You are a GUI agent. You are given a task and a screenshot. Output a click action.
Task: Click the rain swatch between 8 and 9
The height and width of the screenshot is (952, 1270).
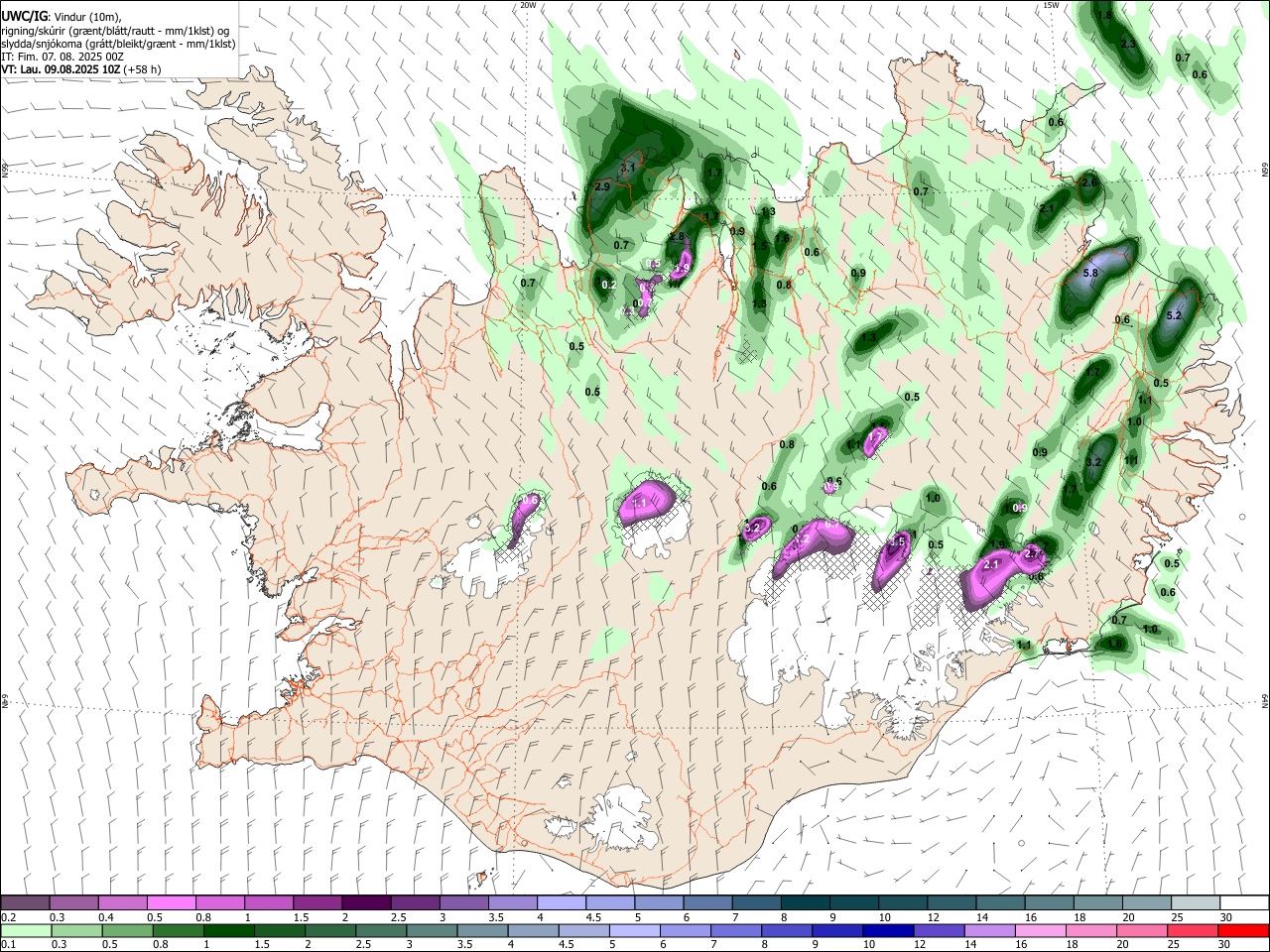pos(788,930)
